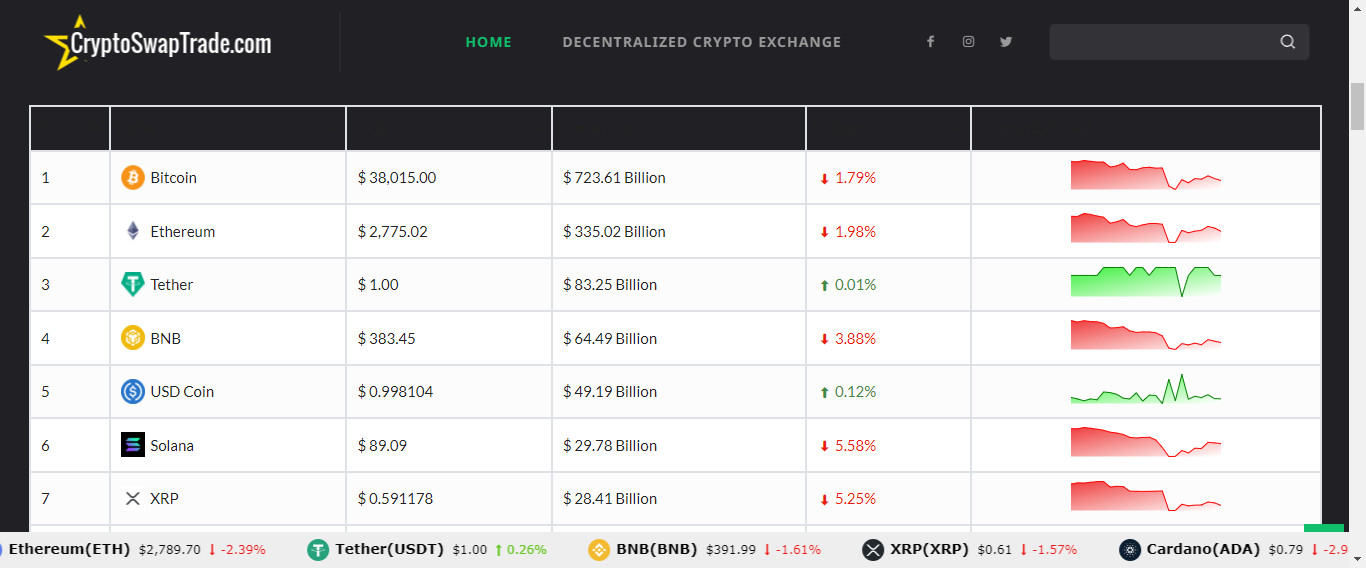Screen dimensions: 1366x568
Task: Click the USD Coin icon
Action: point(133,392)
